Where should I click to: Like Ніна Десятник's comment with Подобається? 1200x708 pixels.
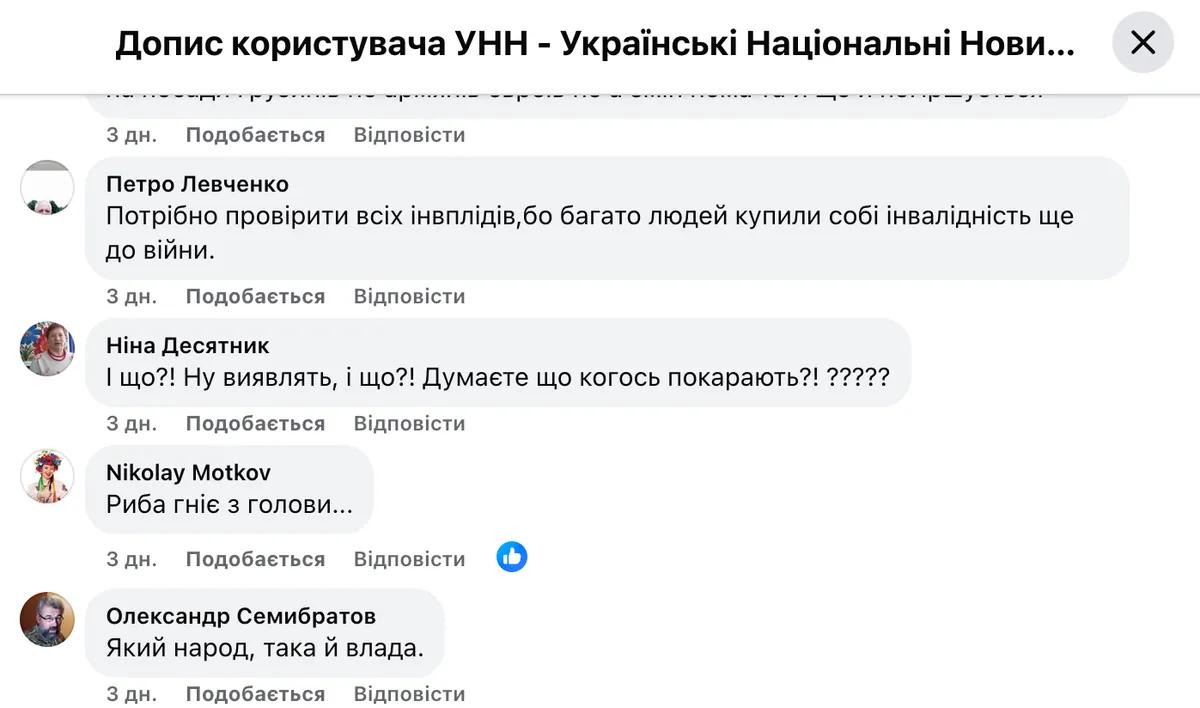coord(255,423)
